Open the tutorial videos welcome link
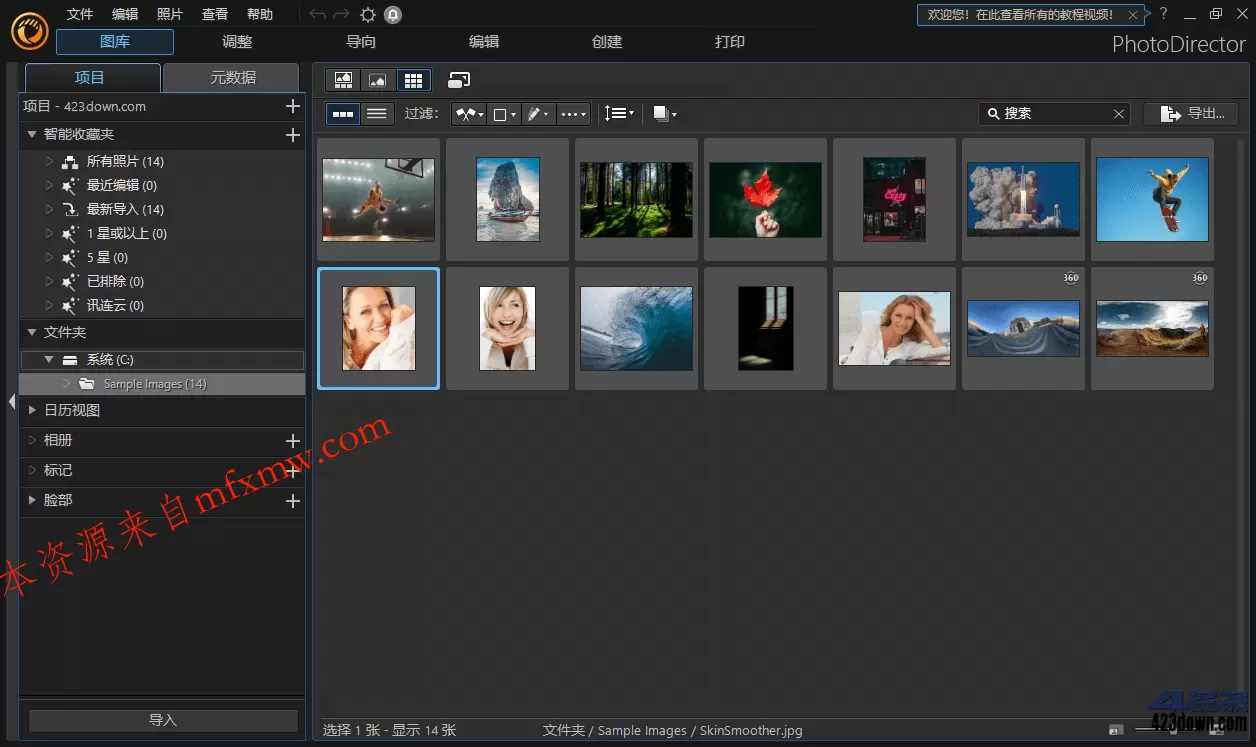Image resolution: width=1256 pixels, height=747 pixels. (x=1020, y=15)
